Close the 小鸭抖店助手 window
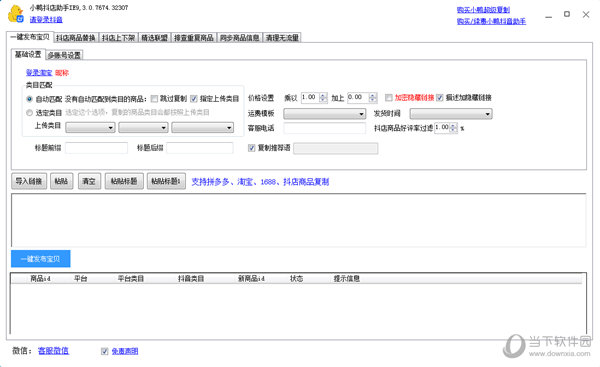 click(586, 15)
